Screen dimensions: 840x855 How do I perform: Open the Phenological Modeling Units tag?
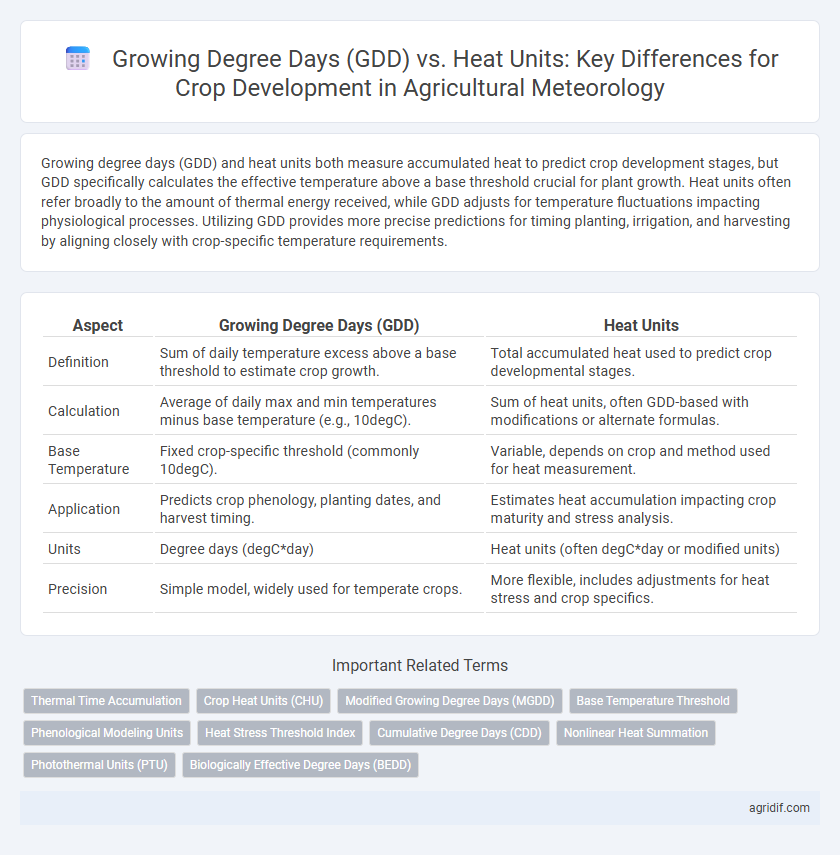107,733
